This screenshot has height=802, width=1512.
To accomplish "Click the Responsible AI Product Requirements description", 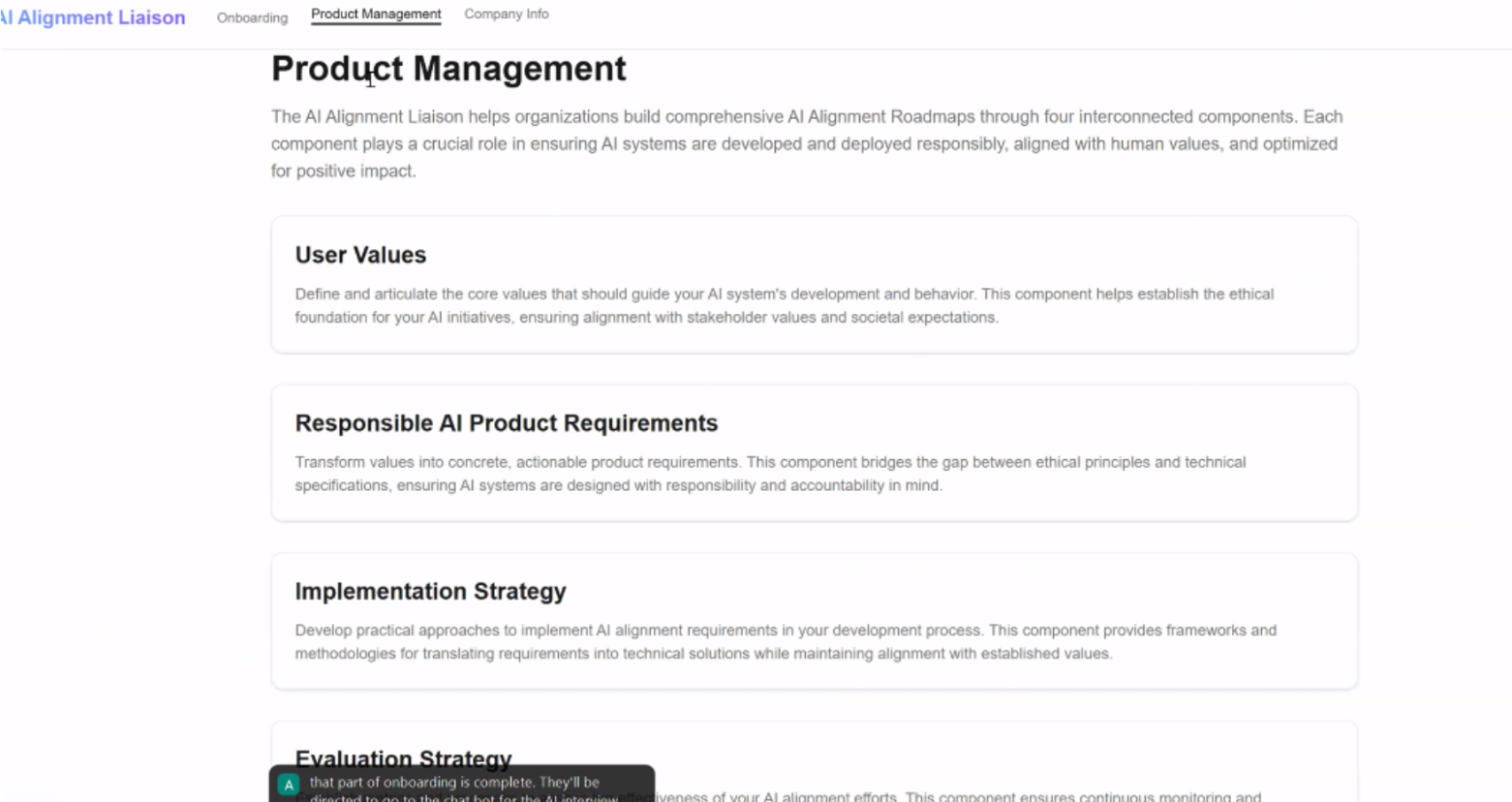I will point(771,474).
